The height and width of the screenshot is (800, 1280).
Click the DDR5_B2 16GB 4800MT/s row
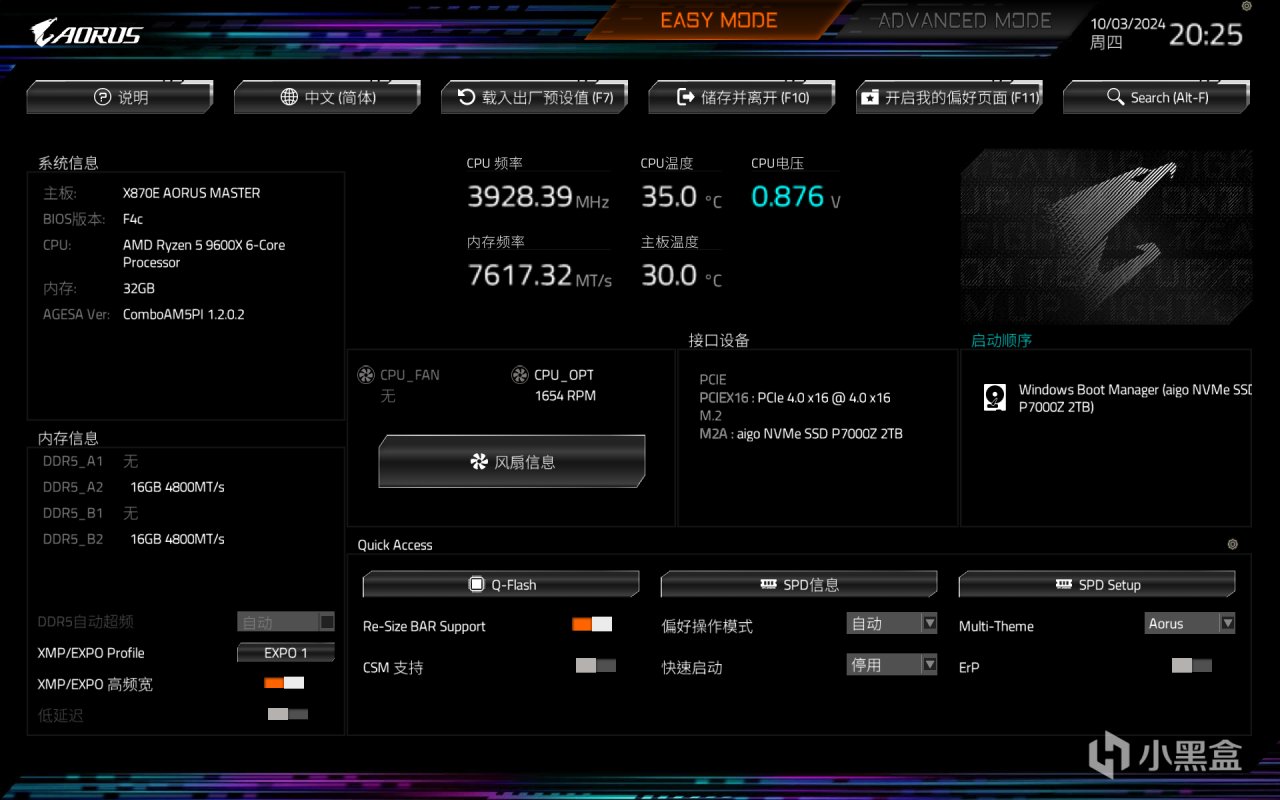pos(134,539)
